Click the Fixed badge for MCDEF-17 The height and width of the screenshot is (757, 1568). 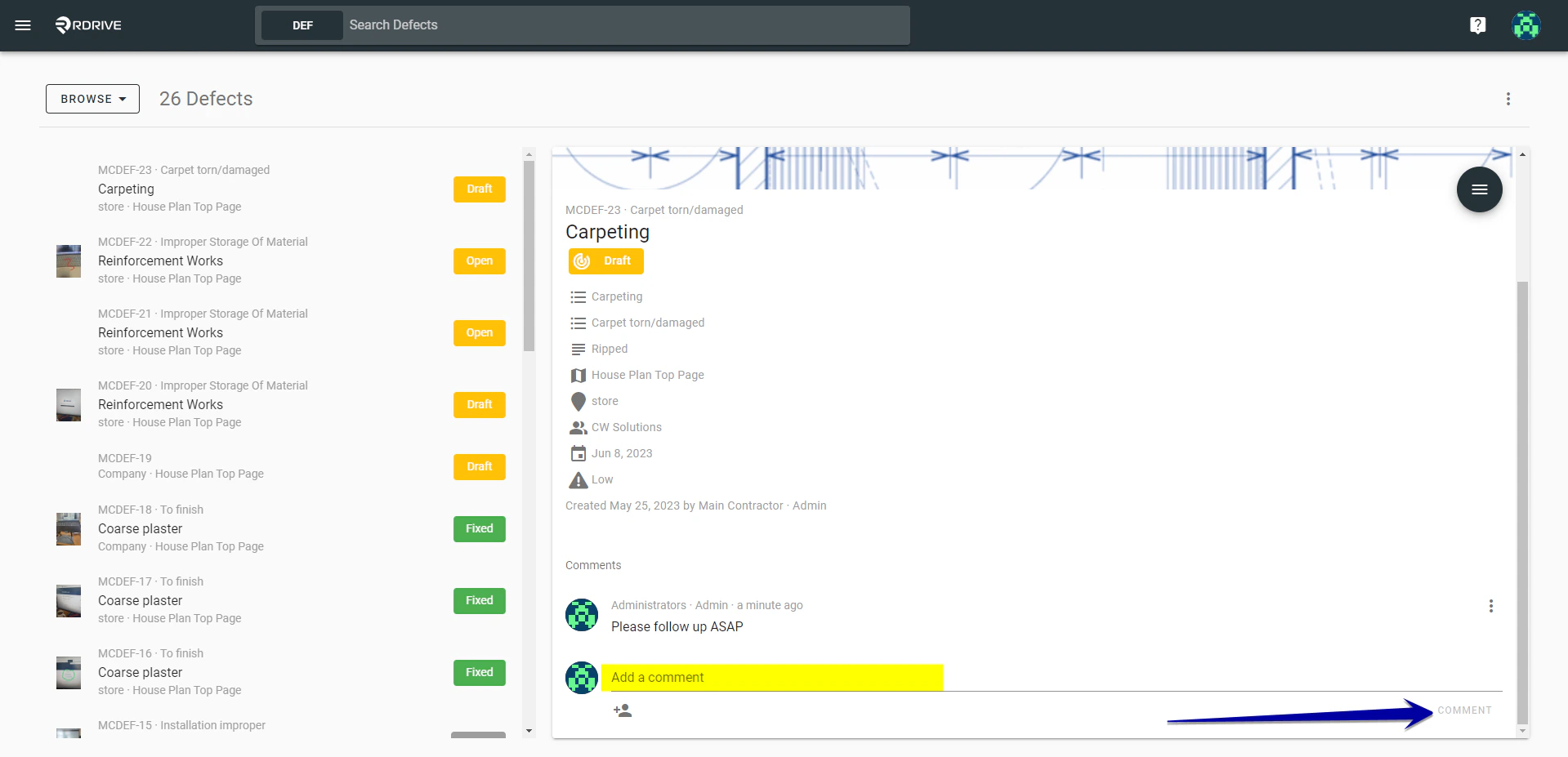[x=479, y=601]
